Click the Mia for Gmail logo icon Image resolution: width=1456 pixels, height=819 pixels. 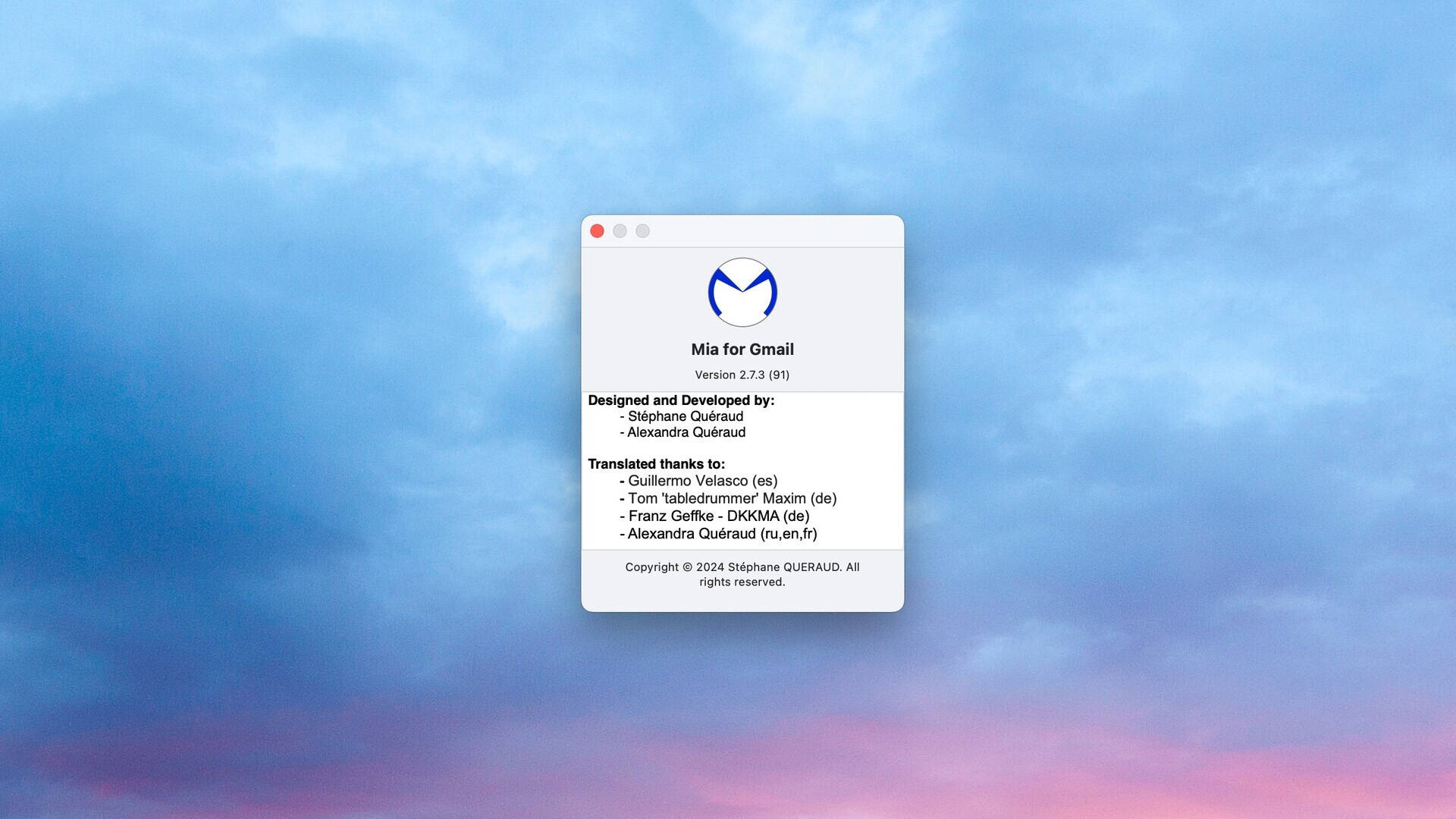[x=742, y=292]
